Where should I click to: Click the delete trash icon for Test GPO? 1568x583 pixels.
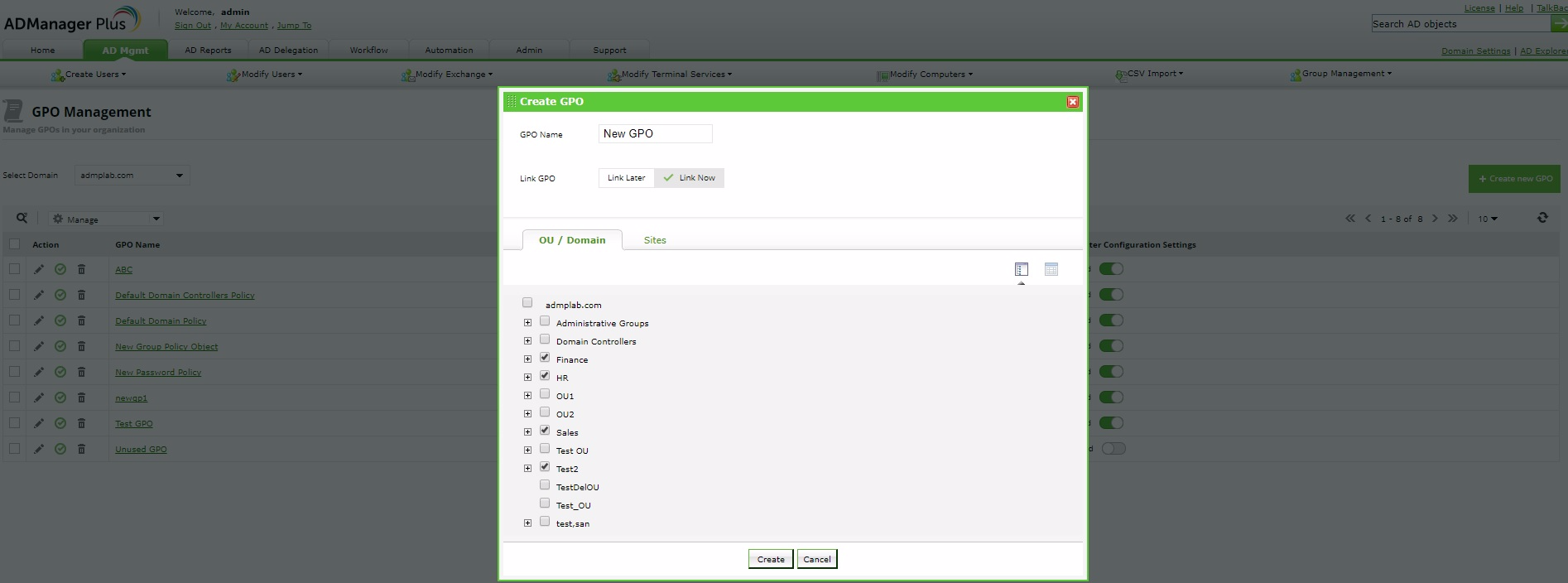coord(81,423)
